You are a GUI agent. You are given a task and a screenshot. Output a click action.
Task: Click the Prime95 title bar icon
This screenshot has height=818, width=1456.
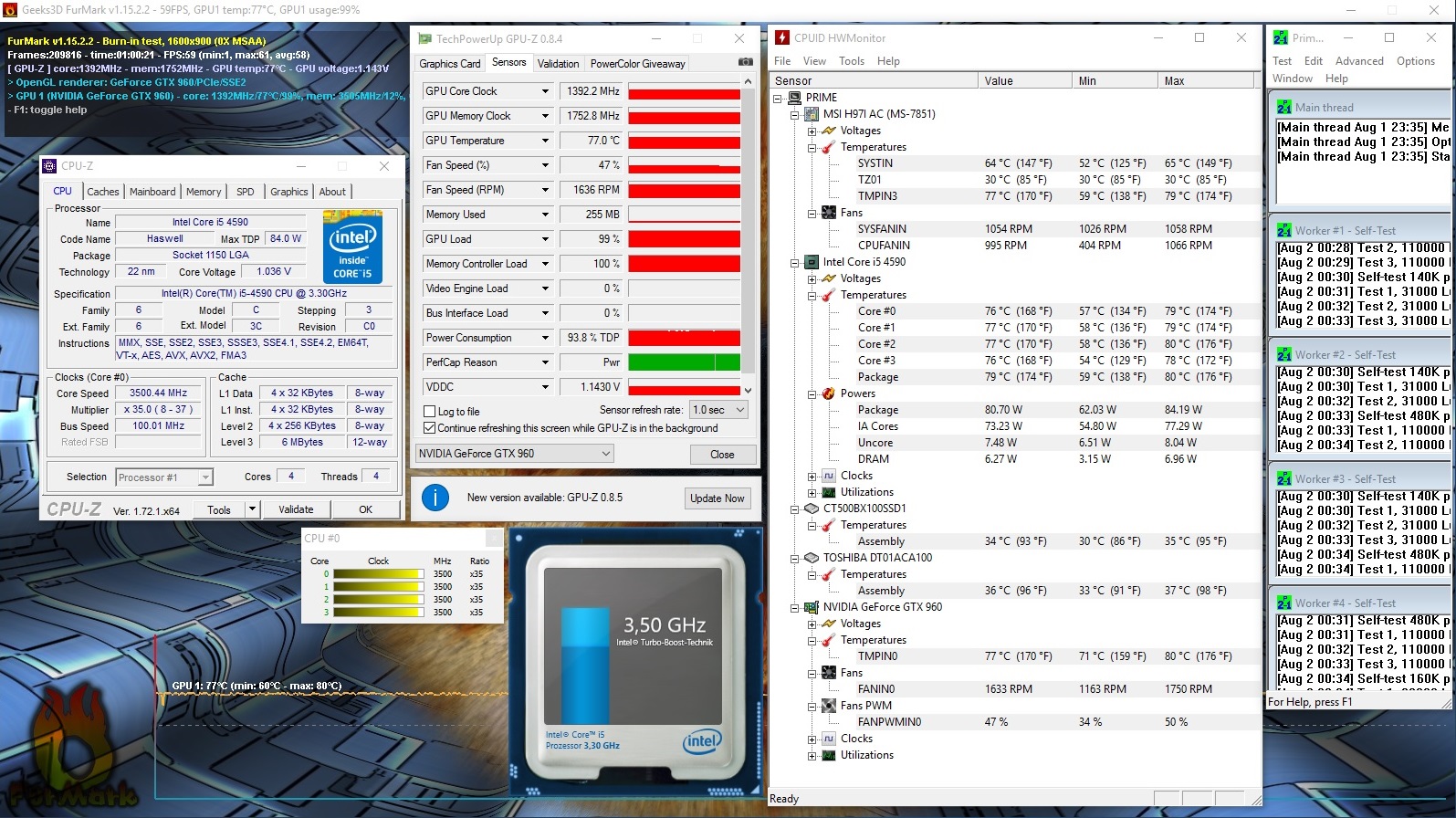point(1281,37)
